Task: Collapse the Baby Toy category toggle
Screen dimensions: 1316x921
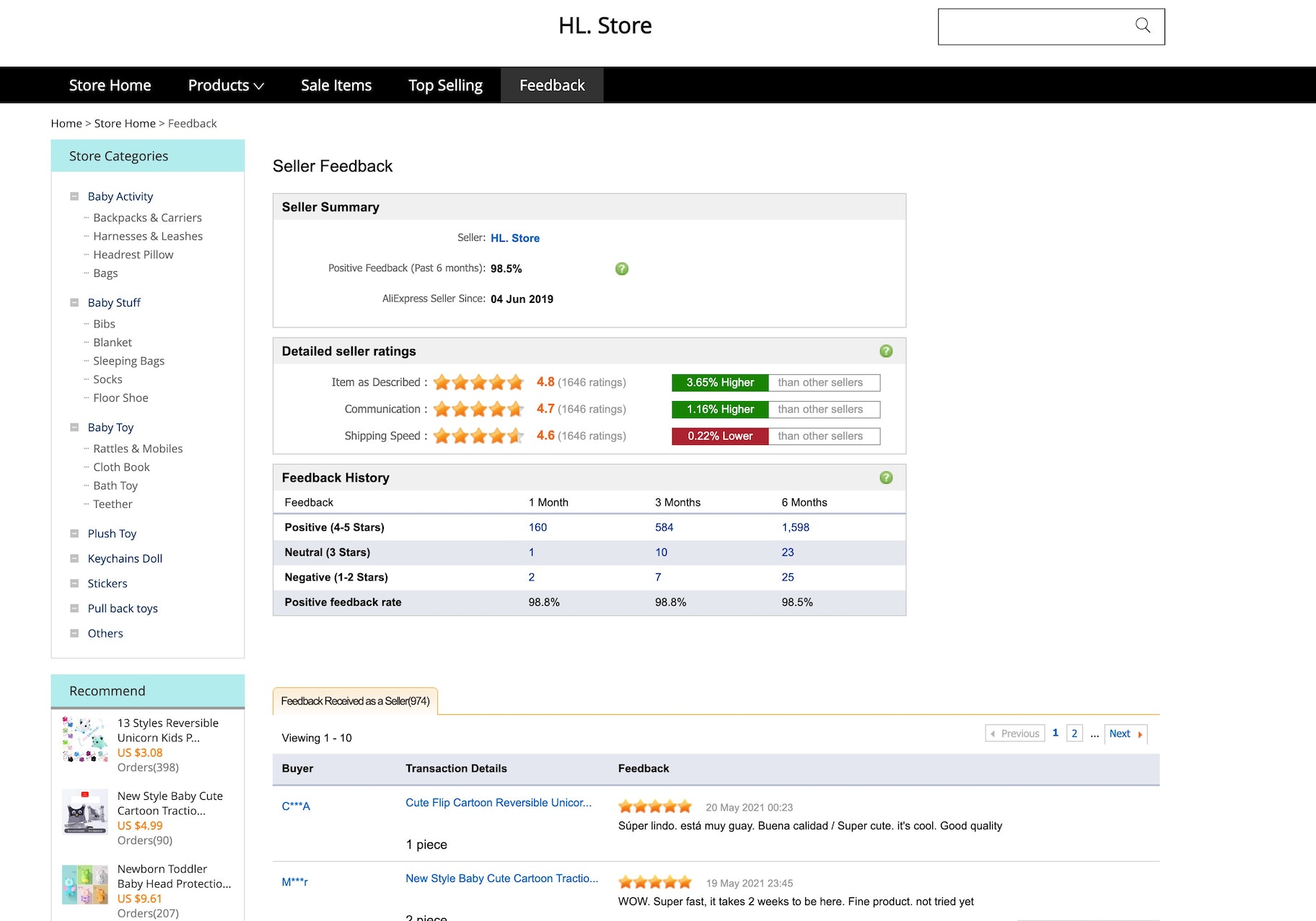Action: [74, 428]
